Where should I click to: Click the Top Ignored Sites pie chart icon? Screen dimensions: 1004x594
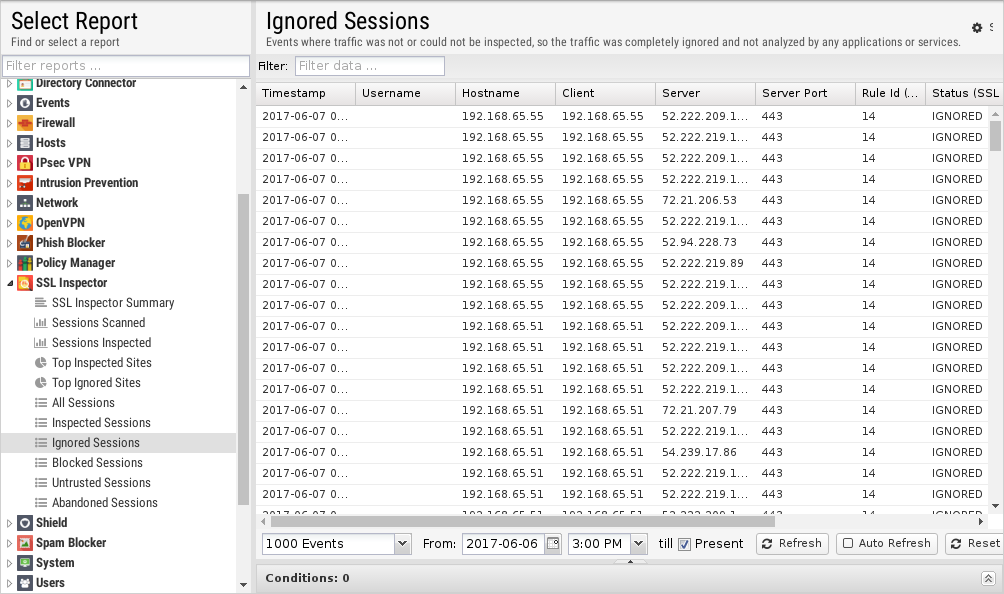[41, 383]
